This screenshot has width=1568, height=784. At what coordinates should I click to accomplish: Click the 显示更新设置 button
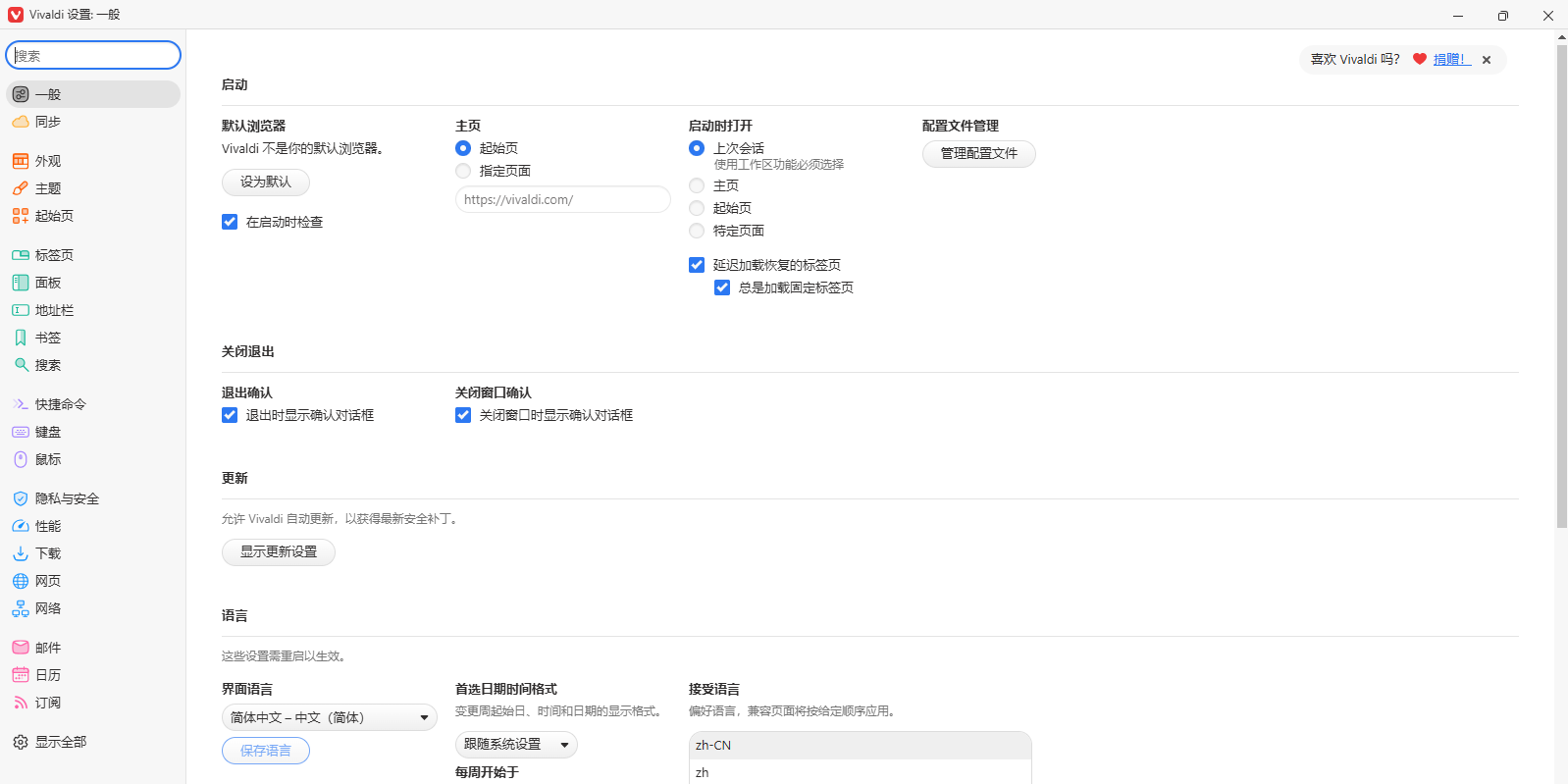point(279,552)
